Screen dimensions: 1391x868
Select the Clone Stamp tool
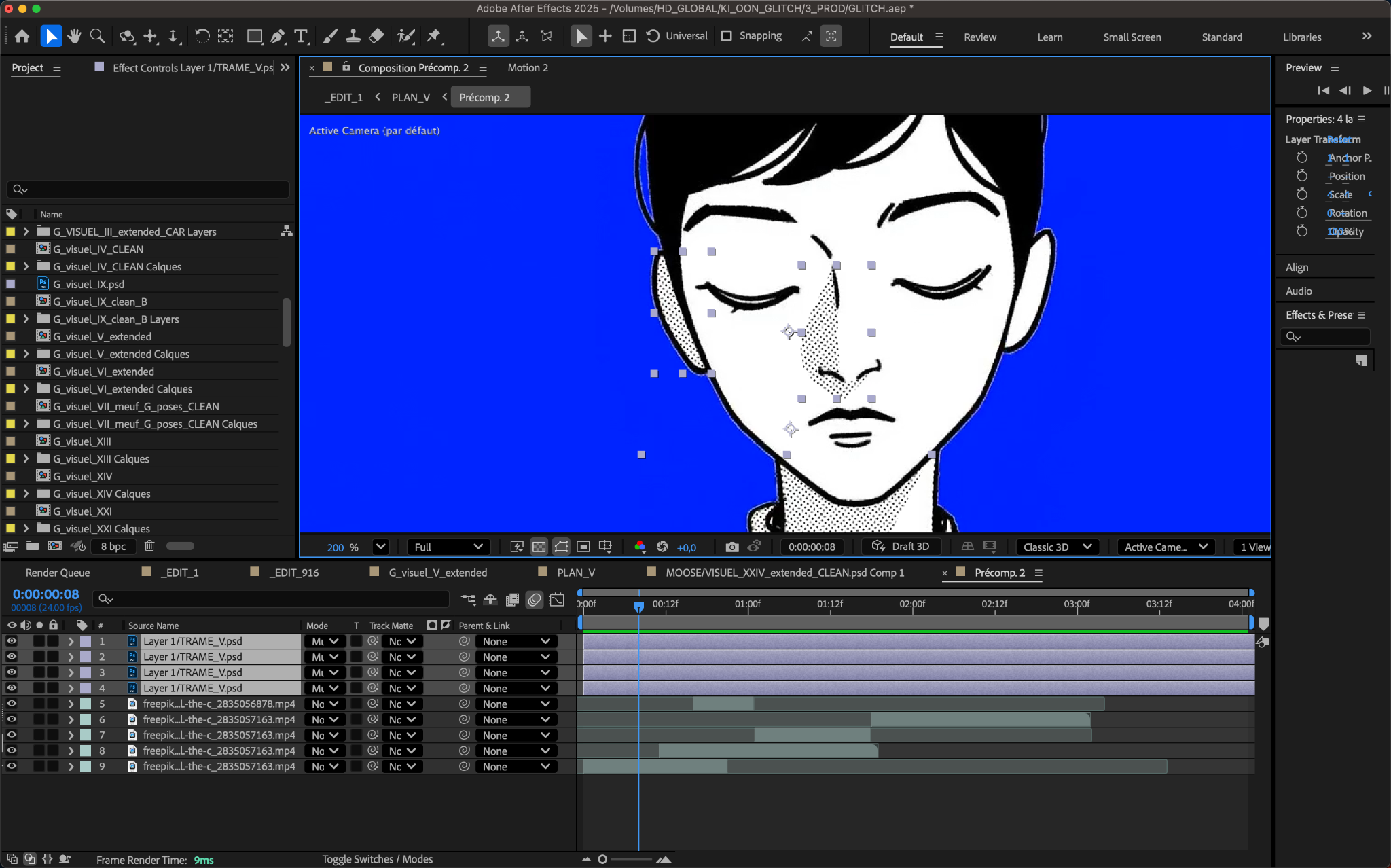point(353,36)
